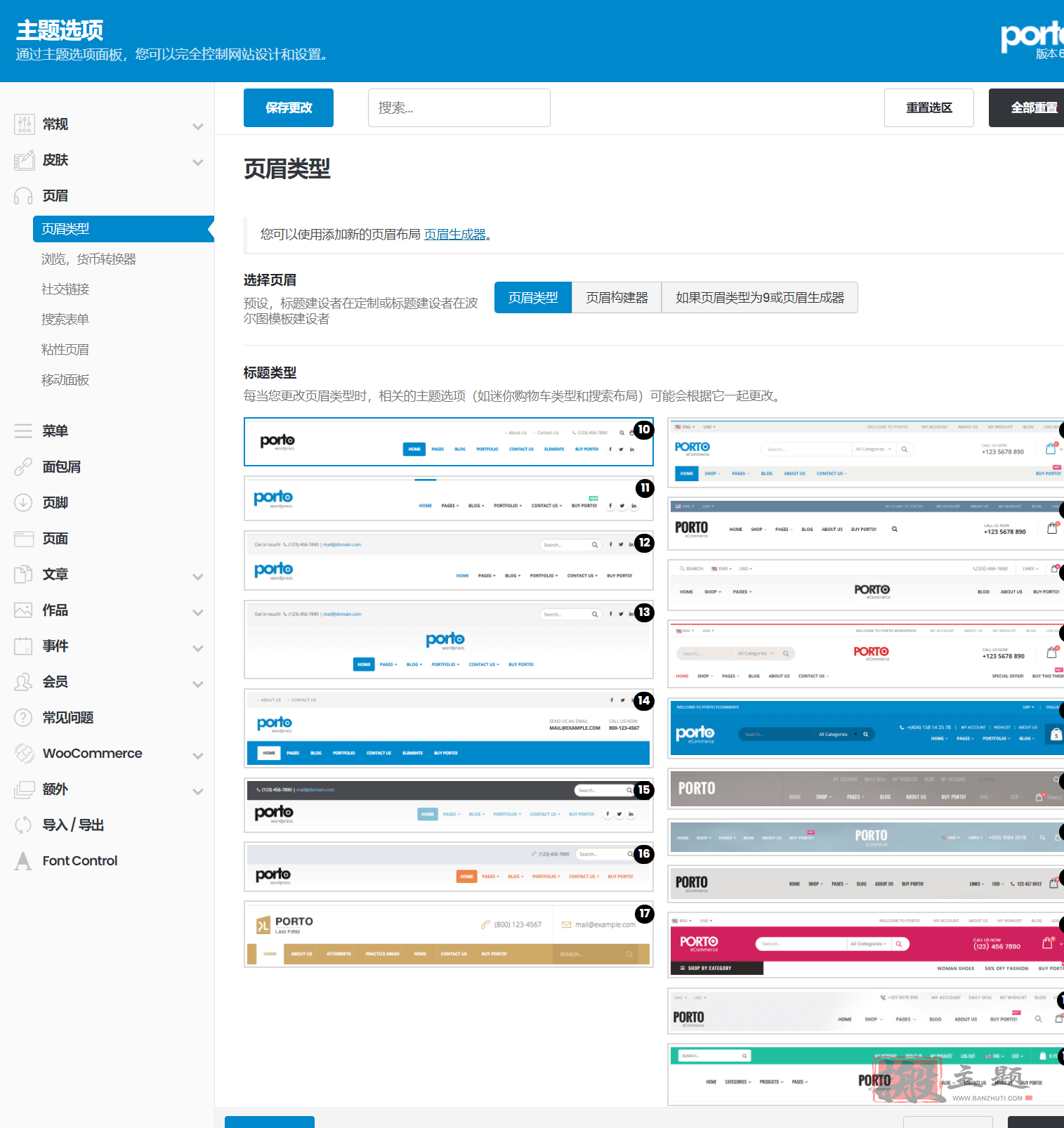Click the 会员 users icon
Screen dimensions: 1064x1128
point(24,681)
